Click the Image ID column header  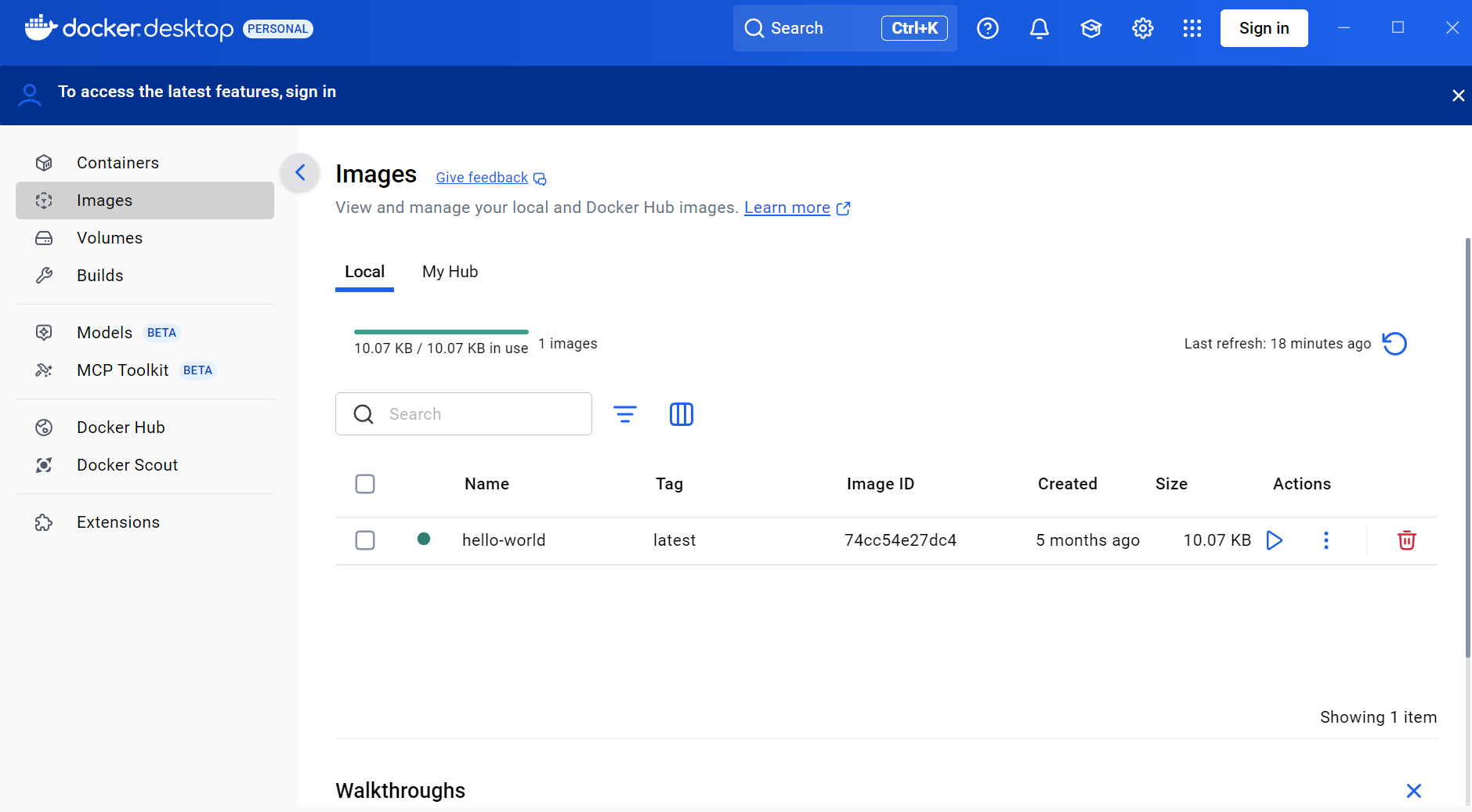tap(881, 484)
